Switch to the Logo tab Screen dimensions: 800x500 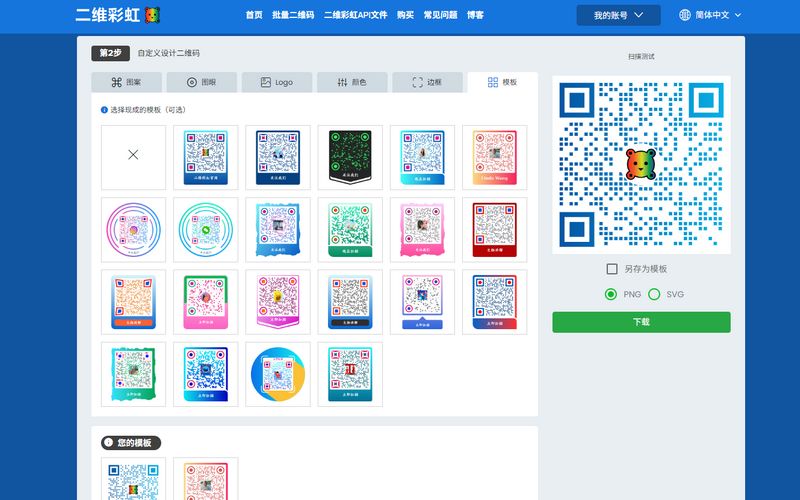point(277,82)
